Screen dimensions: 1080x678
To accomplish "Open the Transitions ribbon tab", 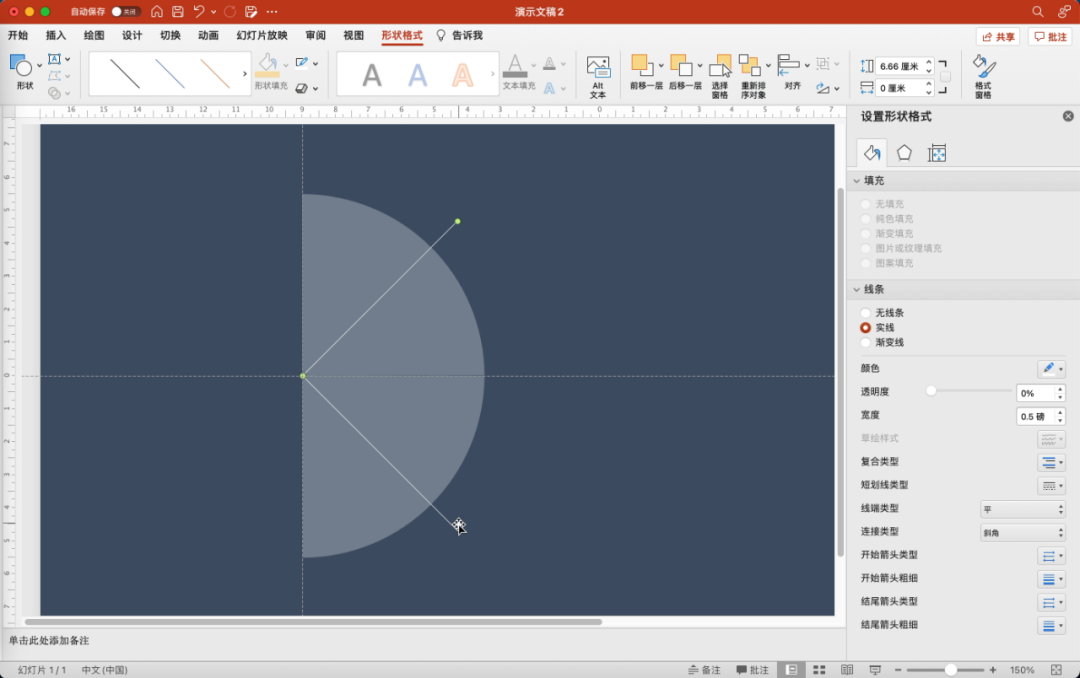I will coord(170,35).
